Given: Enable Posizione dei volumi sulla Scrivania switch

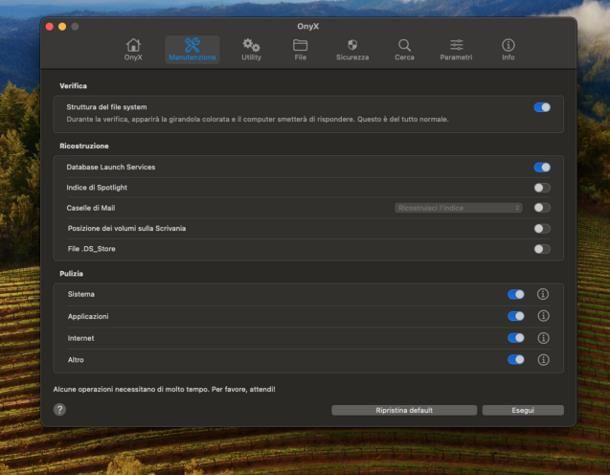Looking at the screenshot, I should 542,228.
